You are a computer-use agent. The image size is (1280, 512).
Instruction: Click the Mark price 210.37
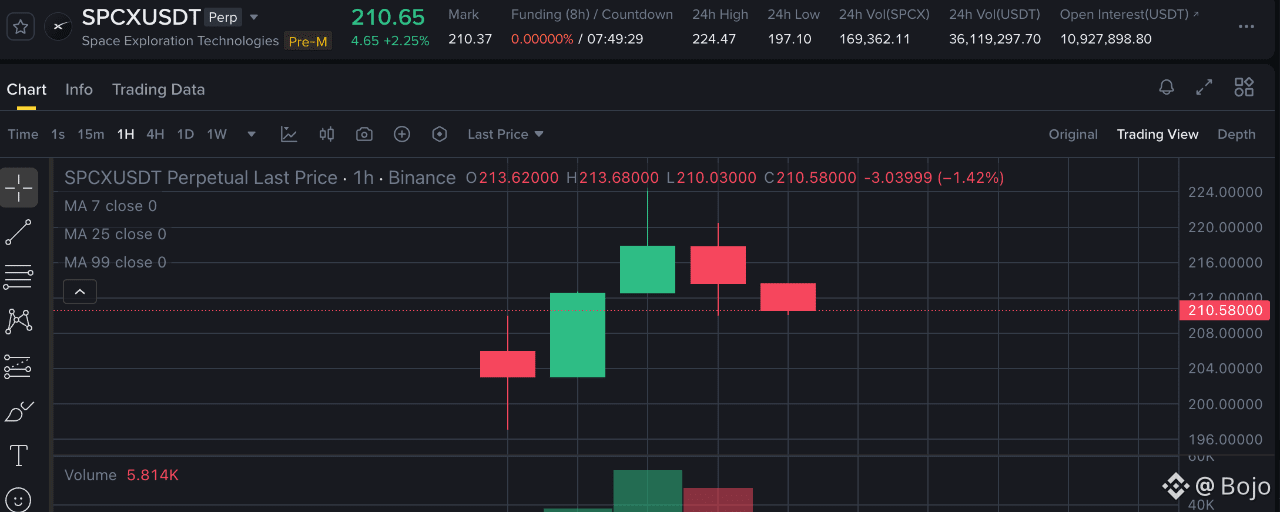tap(470, 39)
